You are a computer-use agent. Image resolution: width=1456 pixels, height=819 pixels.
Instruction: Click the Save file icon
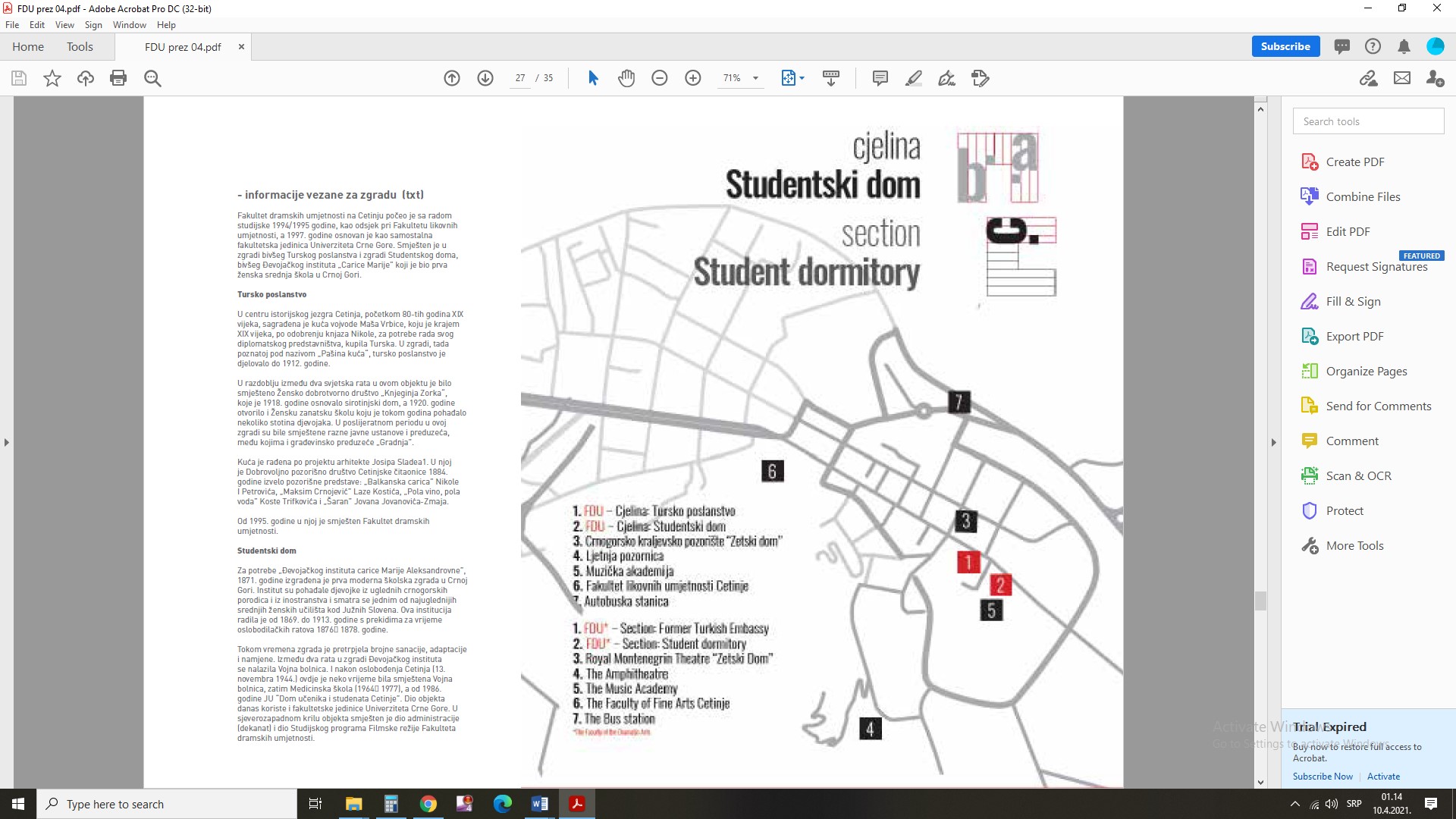tap(19, 78)
